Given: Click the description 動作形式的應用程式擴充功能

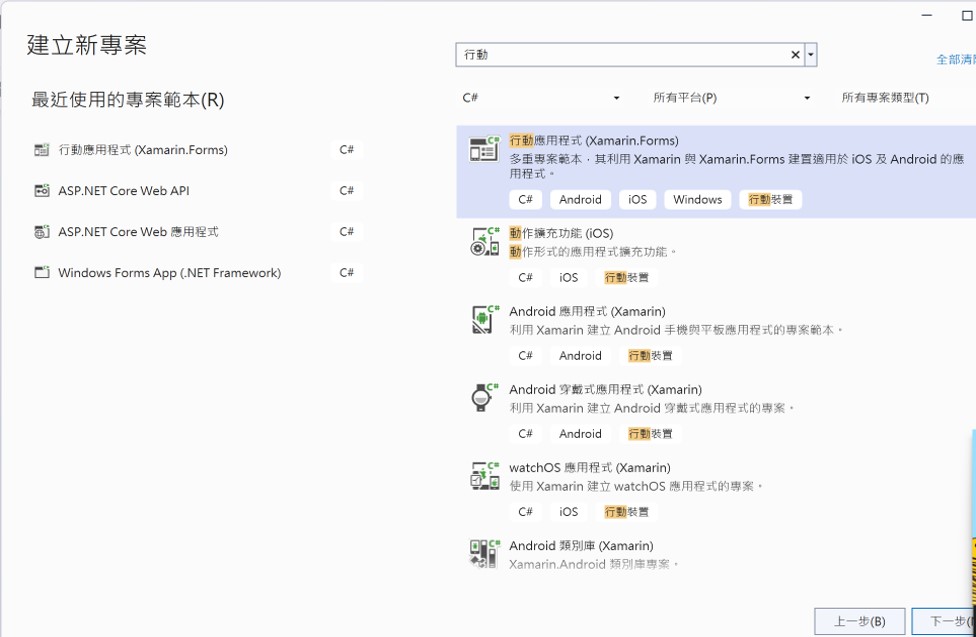Looking at the screenshot, I should click(x=593, y=252).
